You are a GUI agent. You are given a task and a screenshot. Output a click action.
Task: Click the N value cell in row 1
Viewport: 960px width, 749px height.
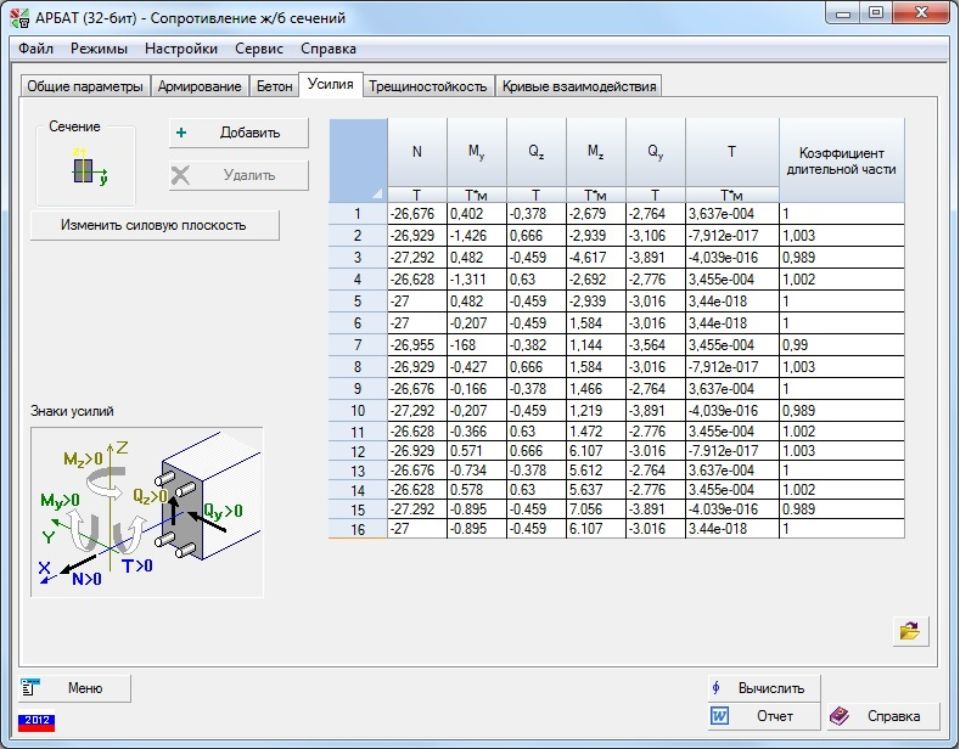[x=416, y=213]
